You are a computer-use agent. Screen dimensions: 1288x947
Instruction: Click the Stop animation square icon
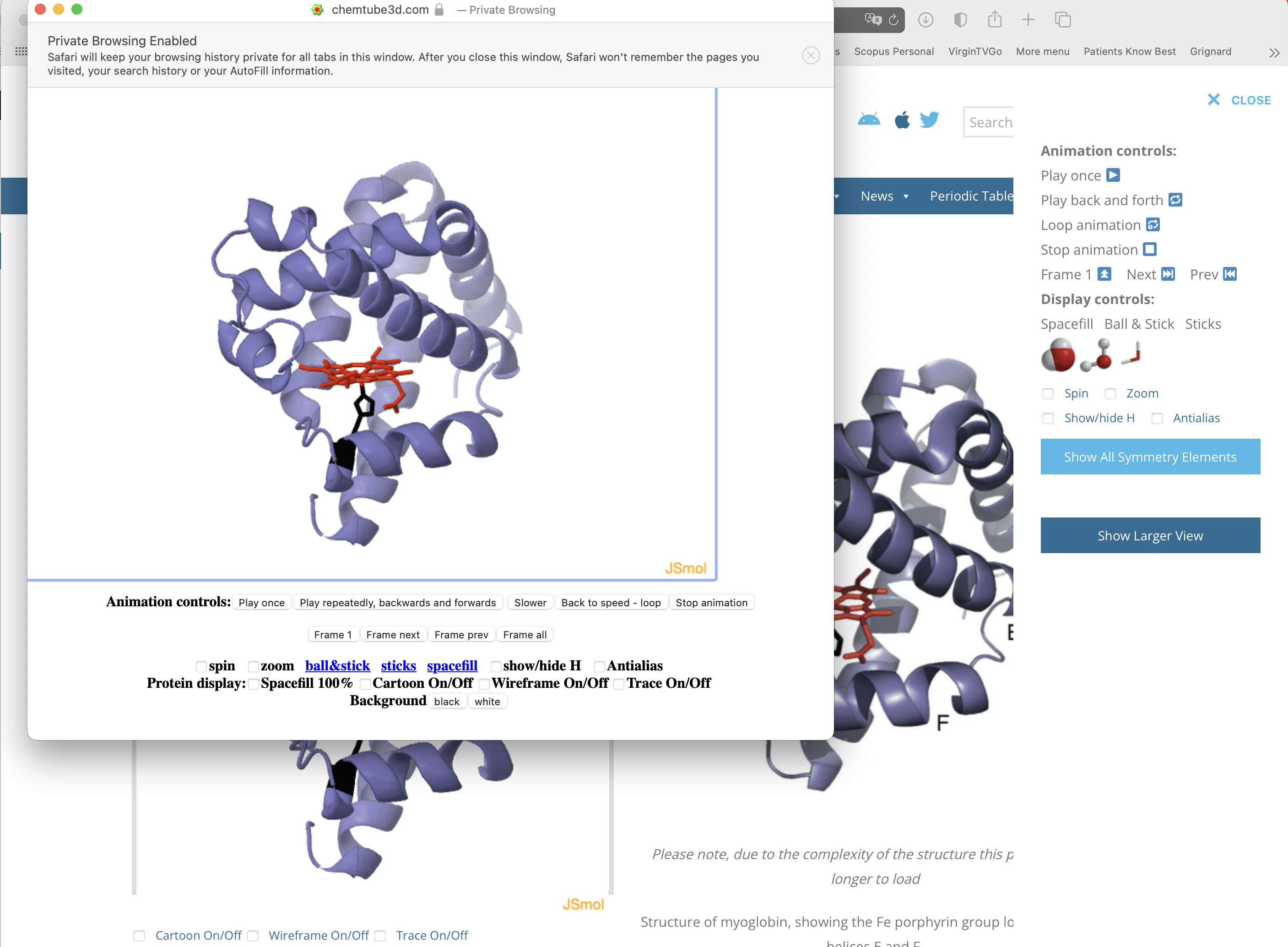click(x=1149, y=249)
